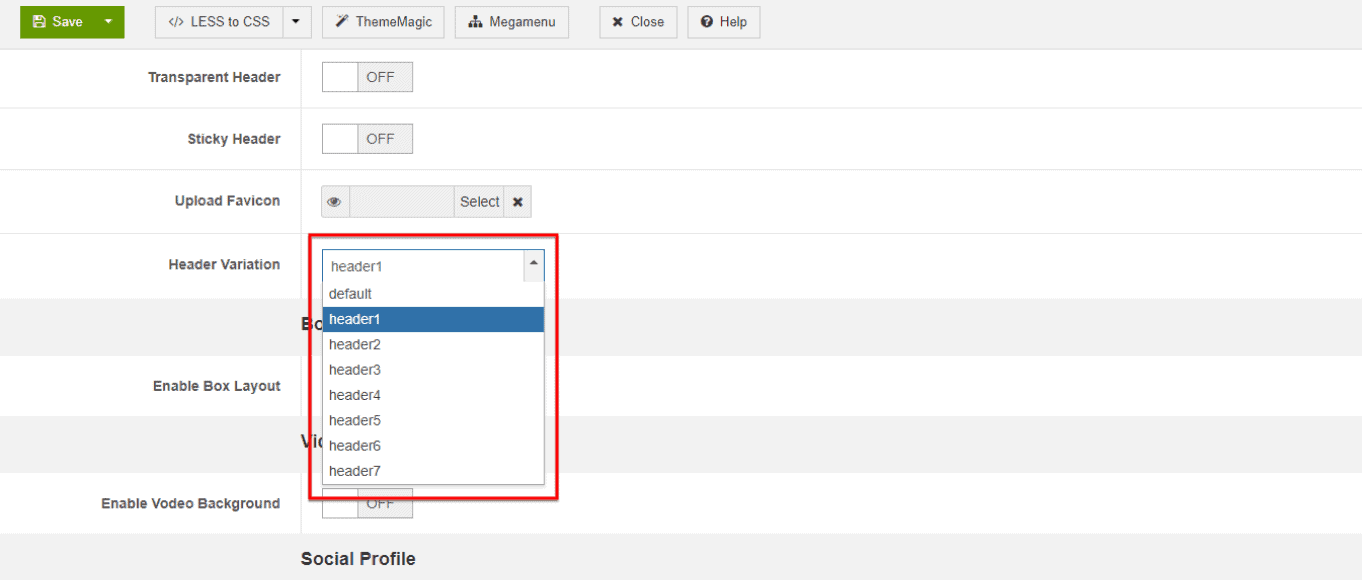
Task: Toggle the Transparent Header switch
Action: 367,77
